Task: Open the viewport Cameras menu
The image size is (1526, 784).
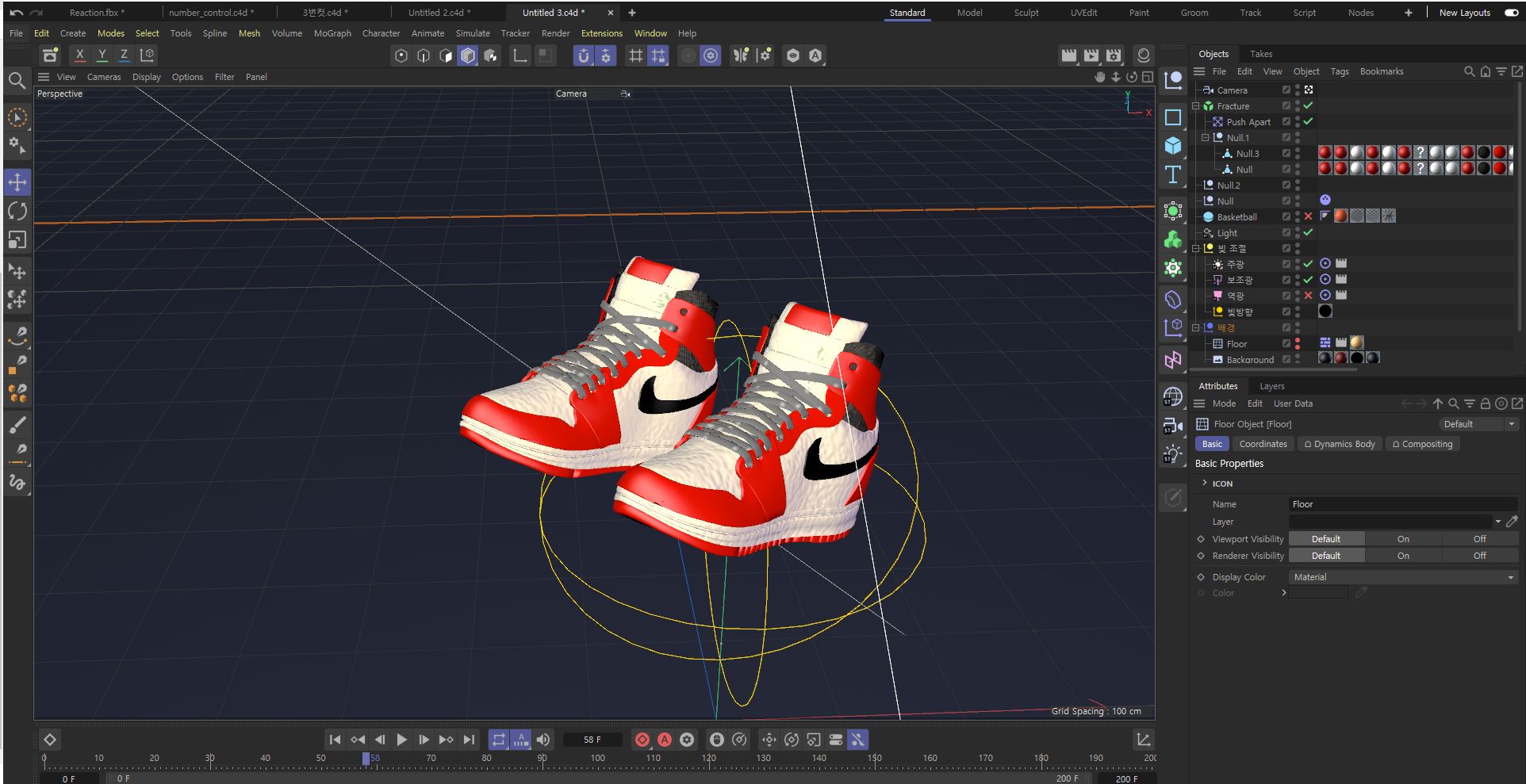Action: tap(104, 77)
